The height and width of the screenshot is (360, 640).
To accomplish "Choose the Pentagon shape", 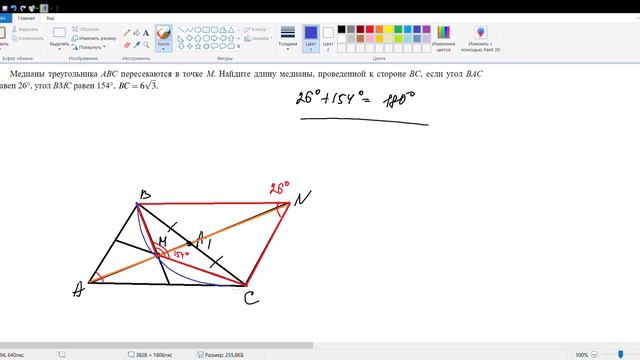I will [x=198, y=38].
